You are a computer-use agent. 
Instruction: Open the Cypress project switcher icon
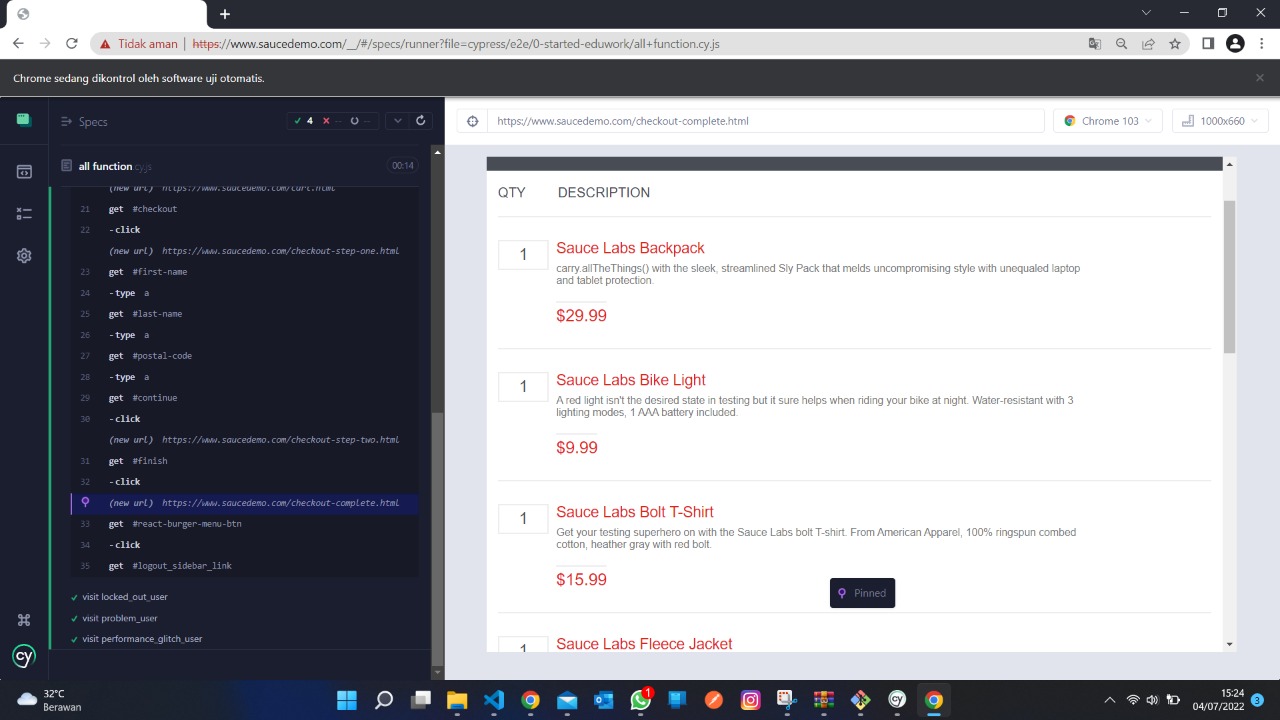tap(24, 120)
